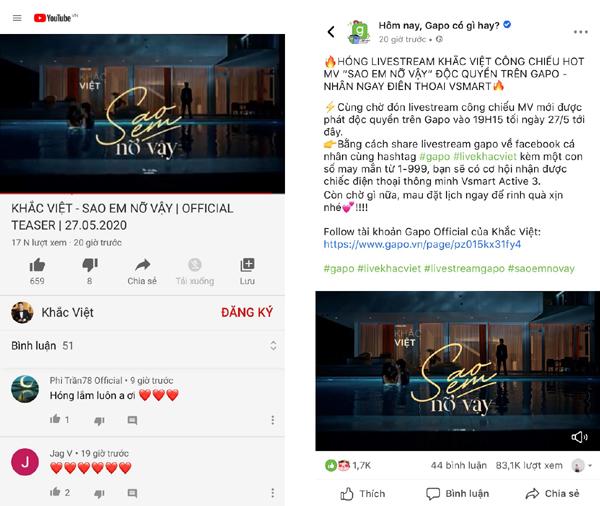
Task: Open the YouTube hamburger menu
Action: (17, 18)
